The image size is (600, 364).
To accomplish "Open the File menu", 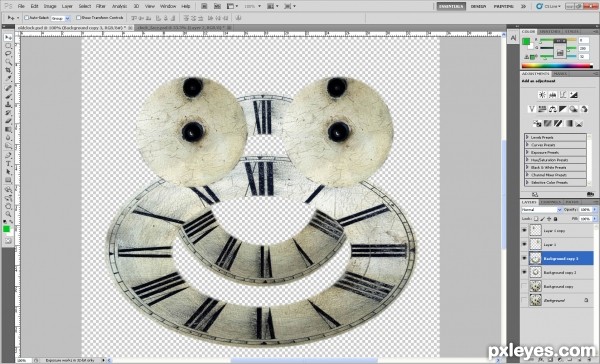I will pyautogui.click(x=21, y=7).
